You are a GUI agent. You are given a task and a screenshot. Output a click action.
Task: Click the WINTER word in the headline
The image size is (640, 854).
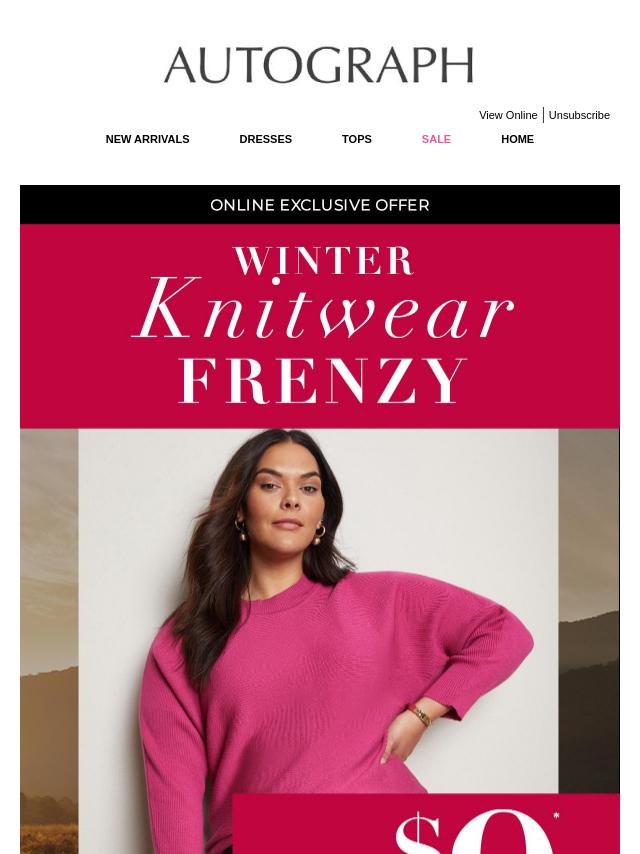point(324,261)
